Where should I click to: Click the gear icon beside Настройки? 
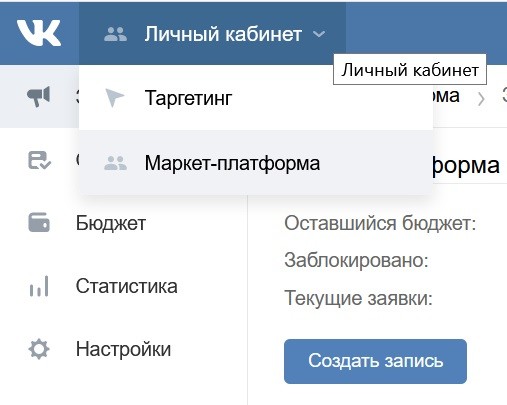[x=39, y=349]
